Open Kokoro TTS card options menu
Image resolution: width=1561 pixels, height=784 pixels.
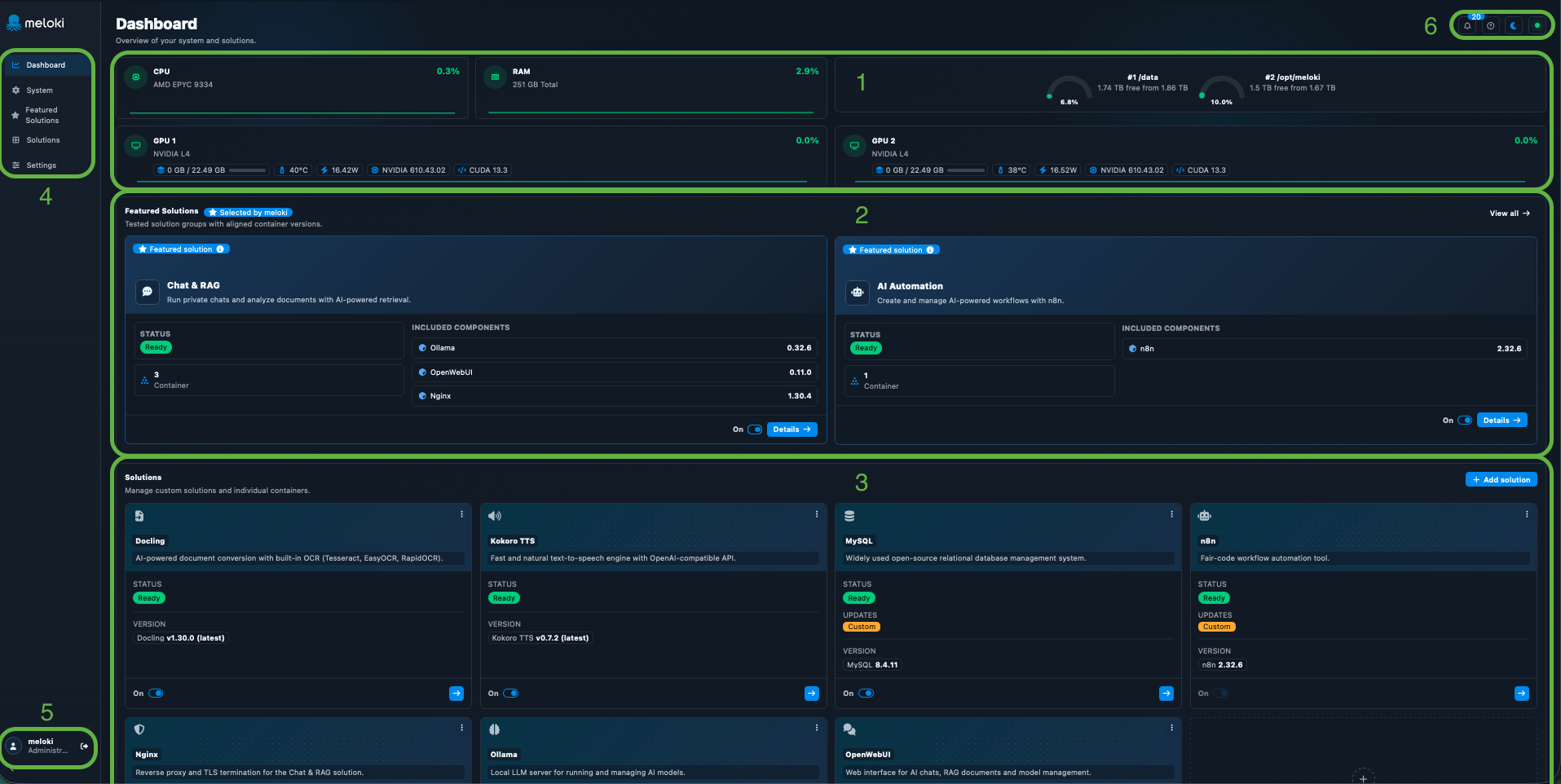tap(816, 514)
